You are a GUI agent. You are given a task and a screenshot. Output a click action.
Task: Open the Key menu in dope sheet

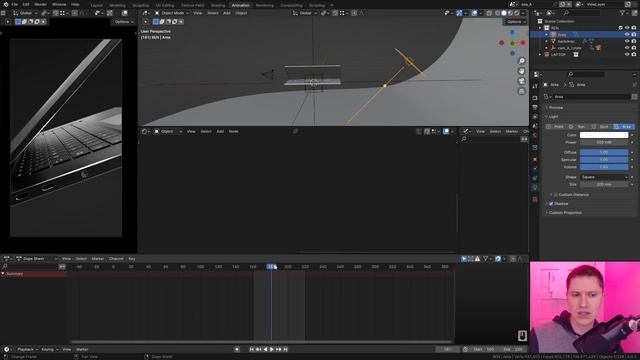tap(132, 259)
